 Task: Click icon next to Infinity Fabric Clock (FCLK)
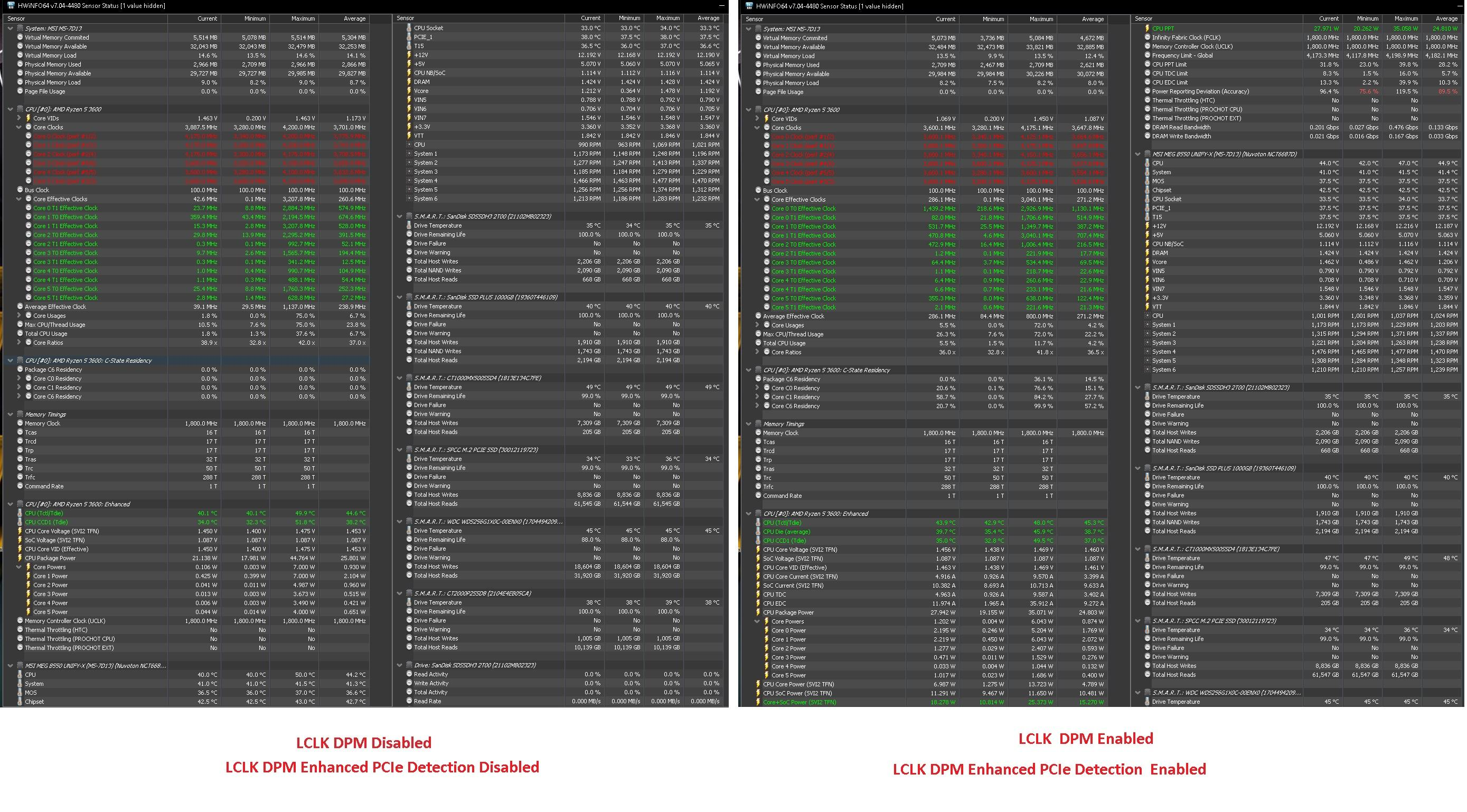pos(1147,37)
